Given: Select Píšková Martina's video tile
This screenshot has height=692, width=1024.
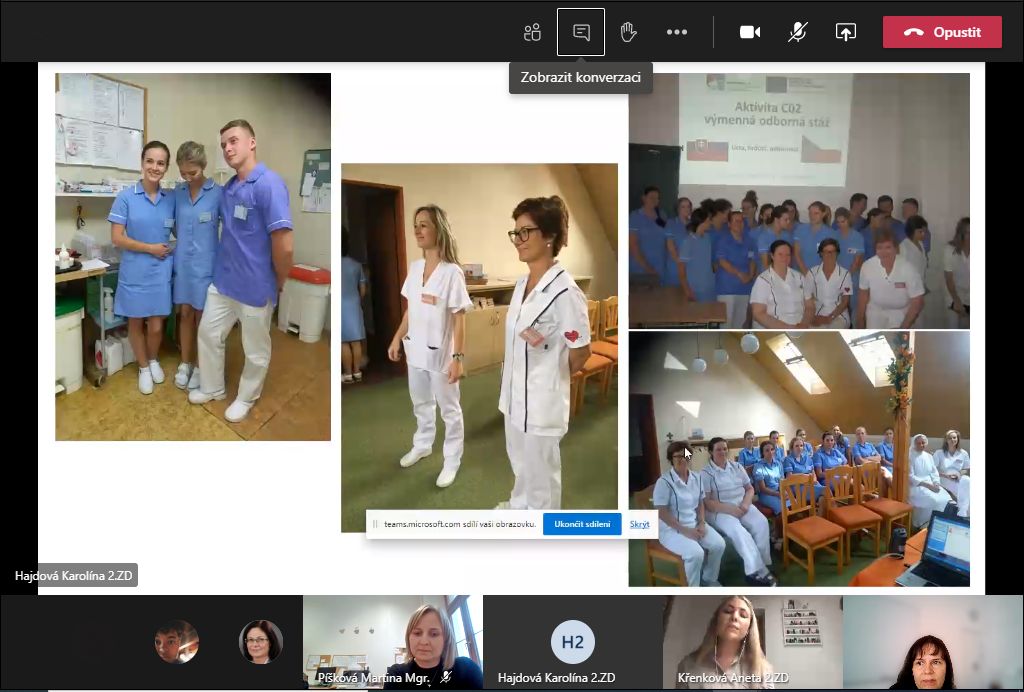Looking at the screenshot, I should [392, 642].
